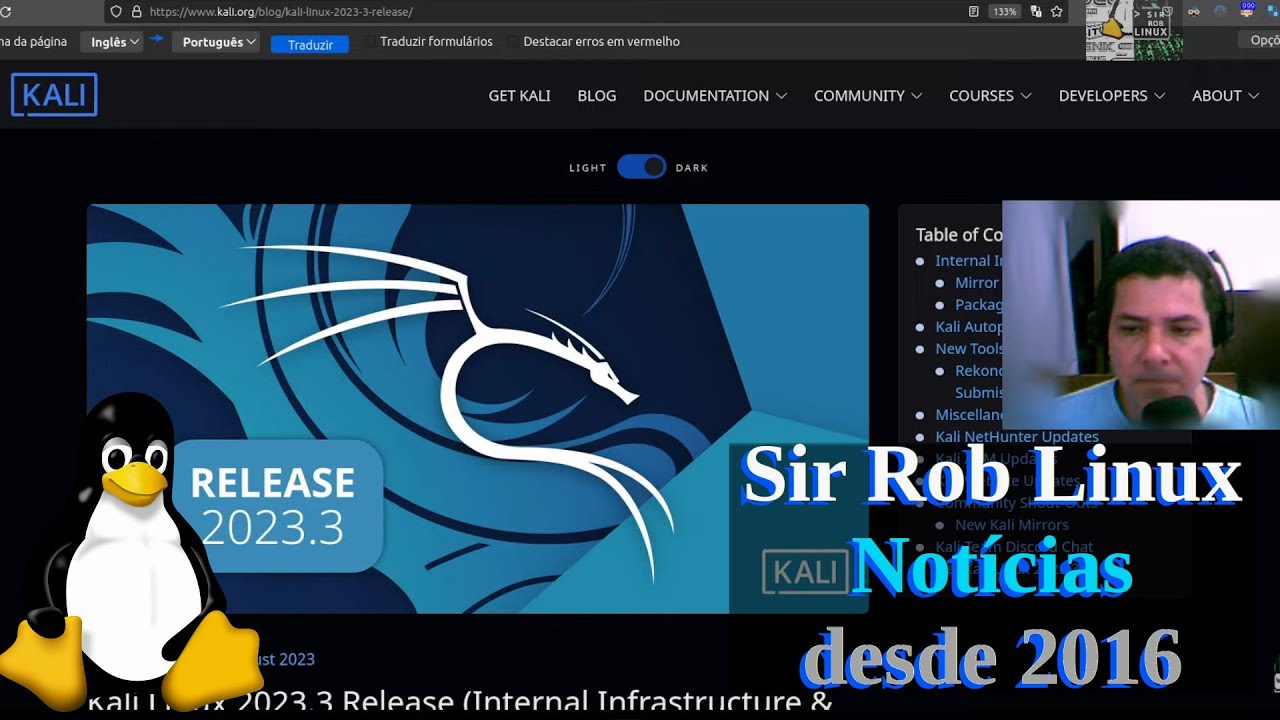Viewport: 1280px width, 720px height.
Task: Expand the Documentation menu
Action: (x=715, y=96)
